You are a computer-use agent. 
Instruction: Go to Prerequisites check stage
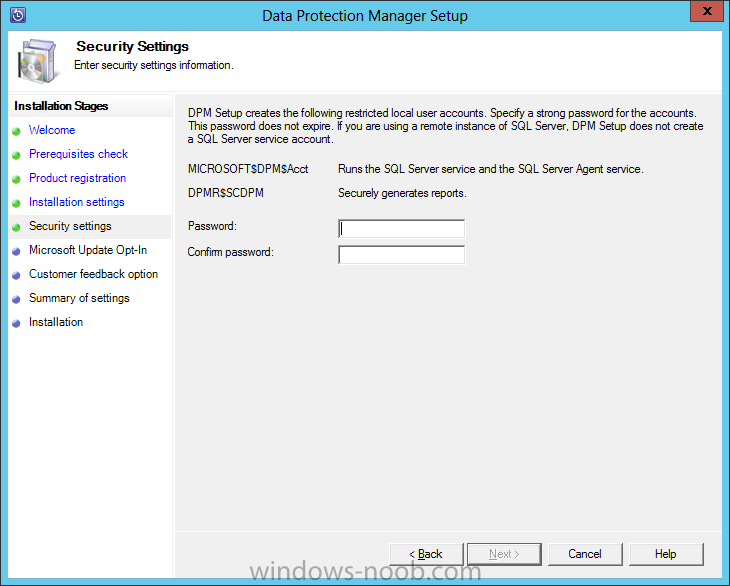pyautogui.click(x=78, y=154)
